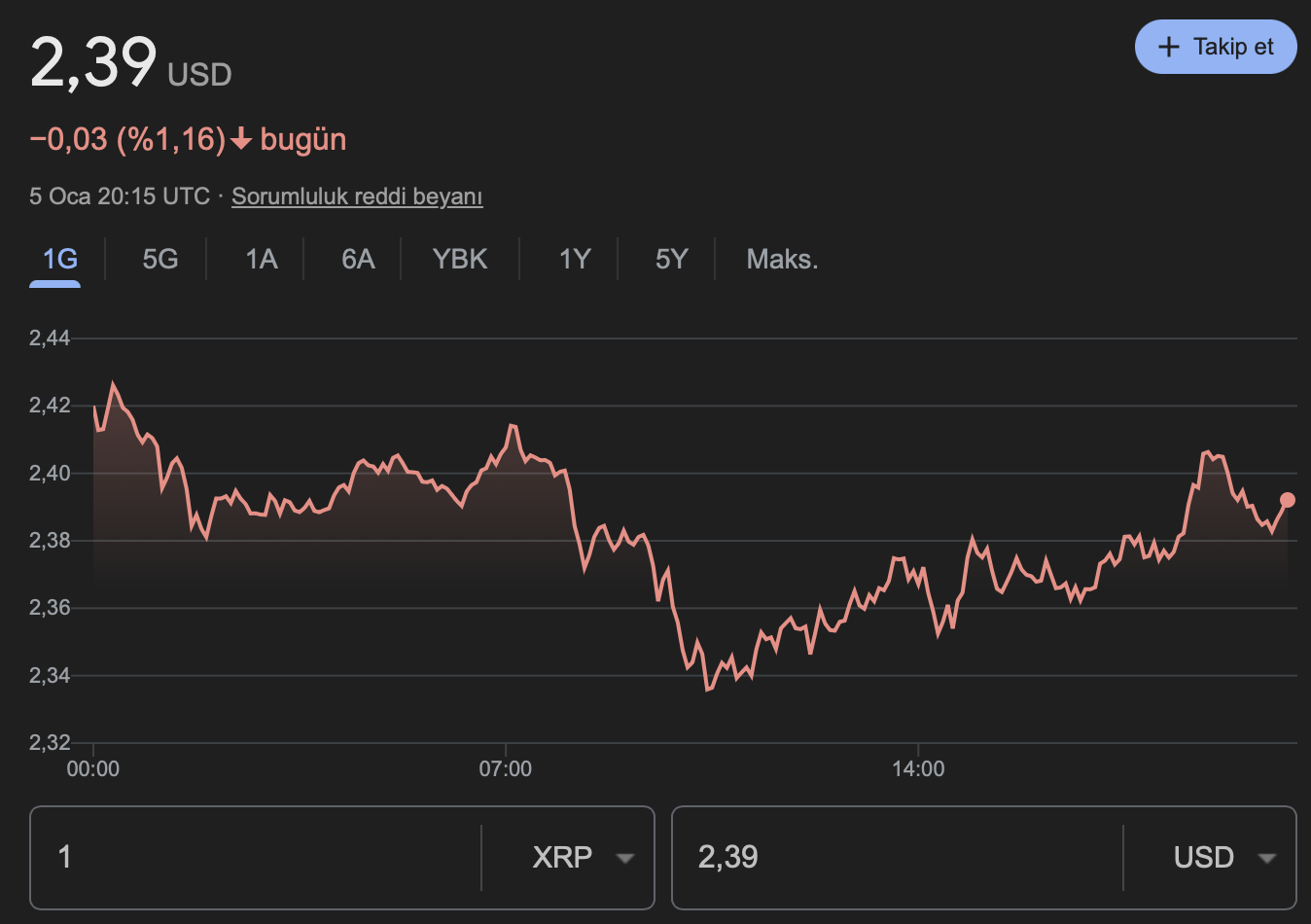
Task: Select the 1G time range tab
Action: click(60, 260)
